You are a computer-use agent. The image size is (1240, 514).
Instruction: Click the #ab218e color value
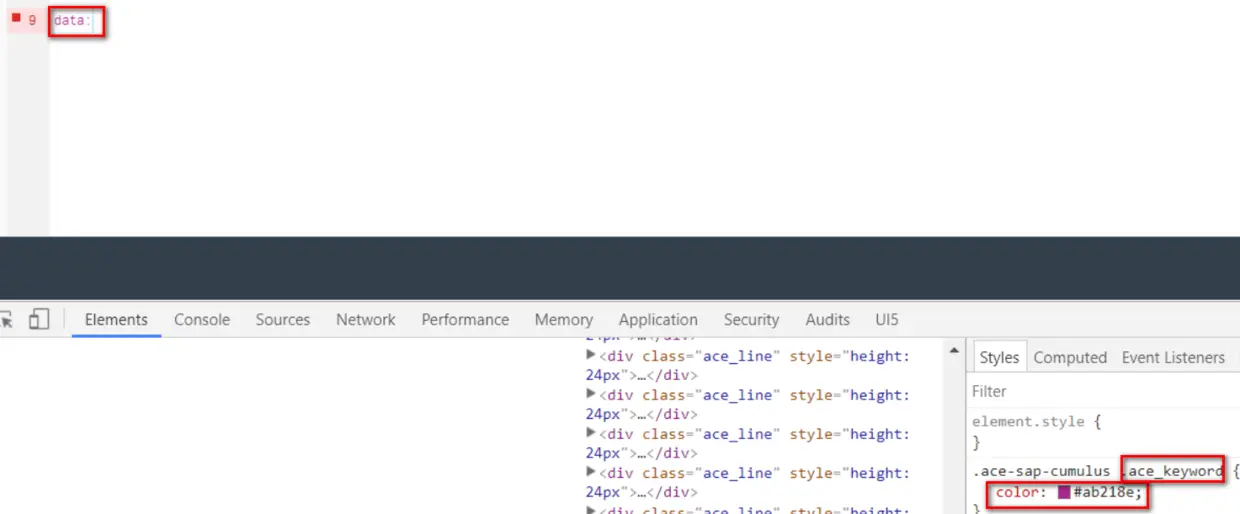click(1105, 493)
